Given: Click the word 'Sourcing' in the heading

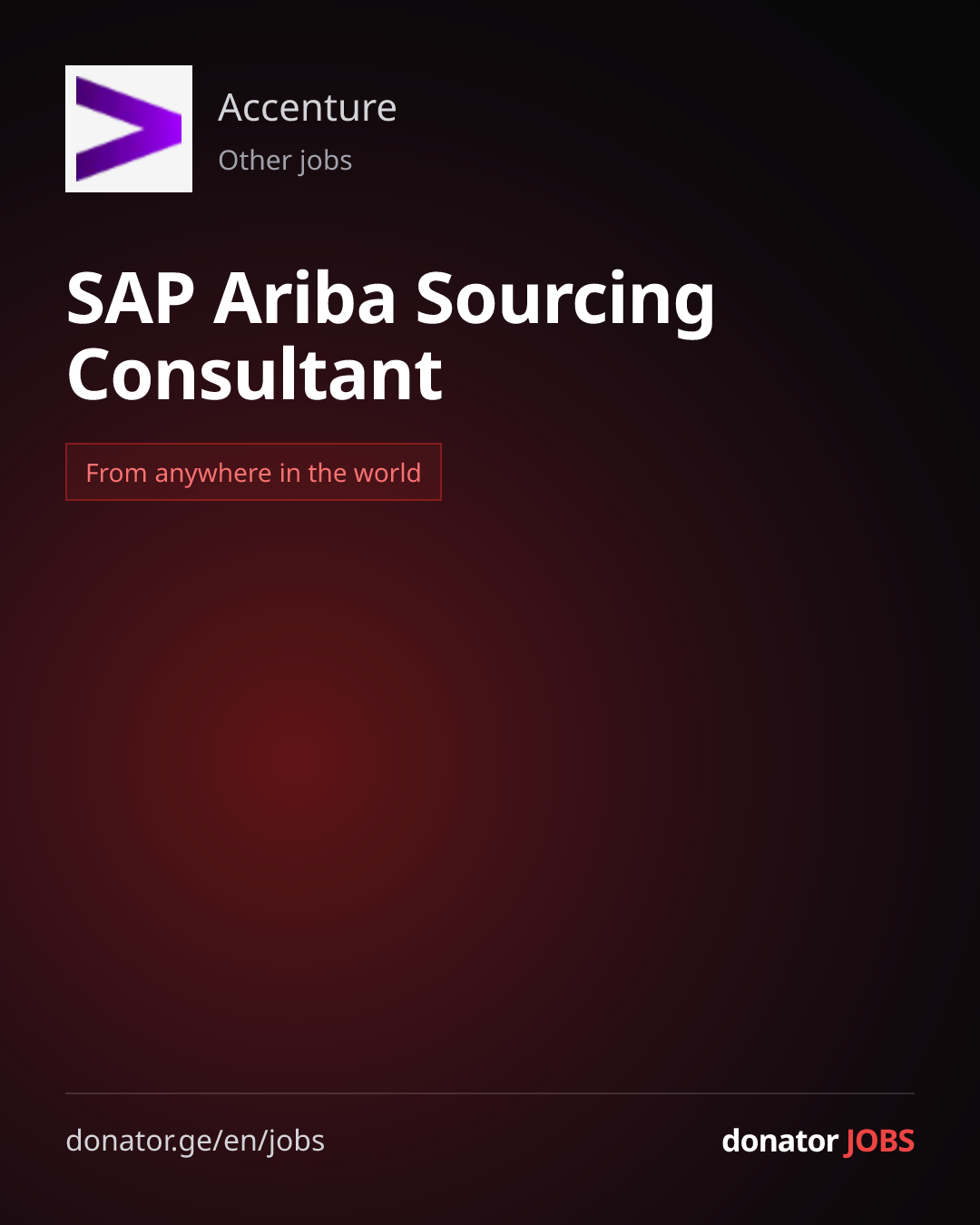Looking at the screenshot, I should click(565, 302).
